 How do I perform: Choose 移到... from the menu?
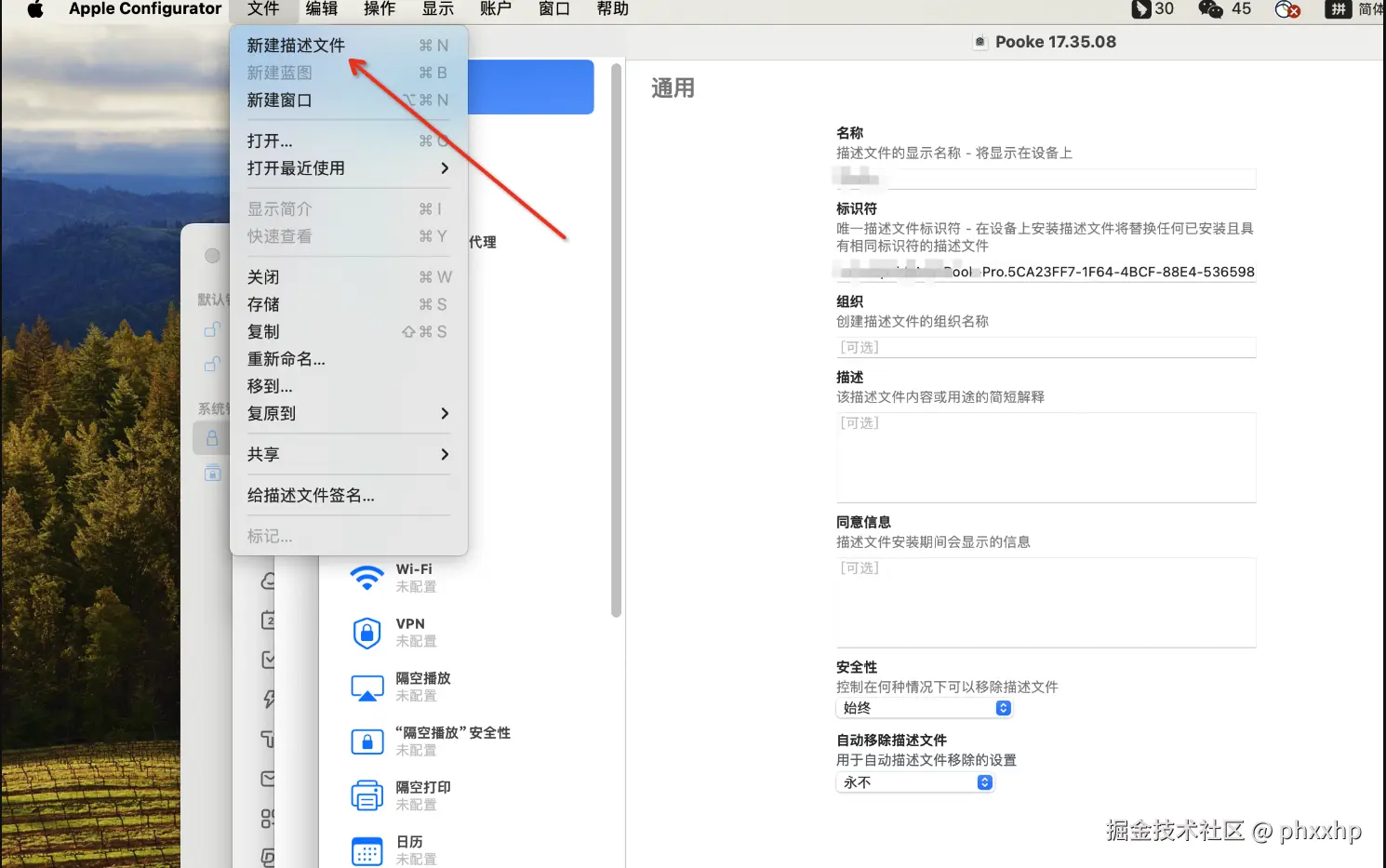pyautogui.click(x=348, y=386)
